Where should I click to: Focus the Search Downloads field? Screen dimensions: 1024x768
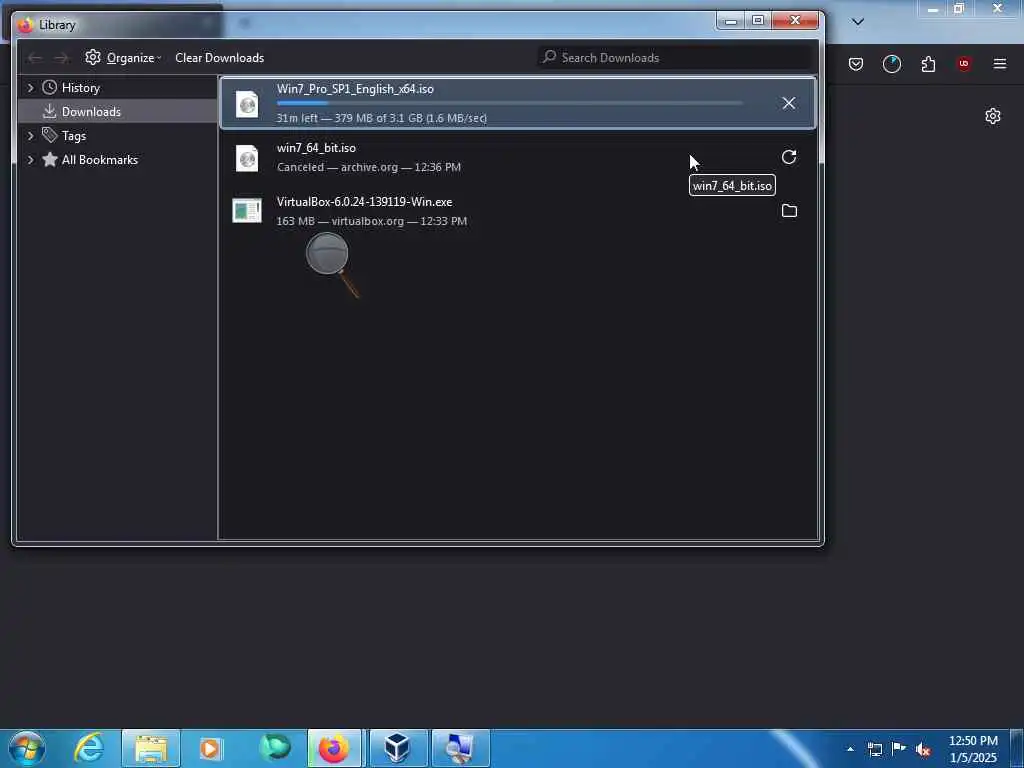point(675,57)
